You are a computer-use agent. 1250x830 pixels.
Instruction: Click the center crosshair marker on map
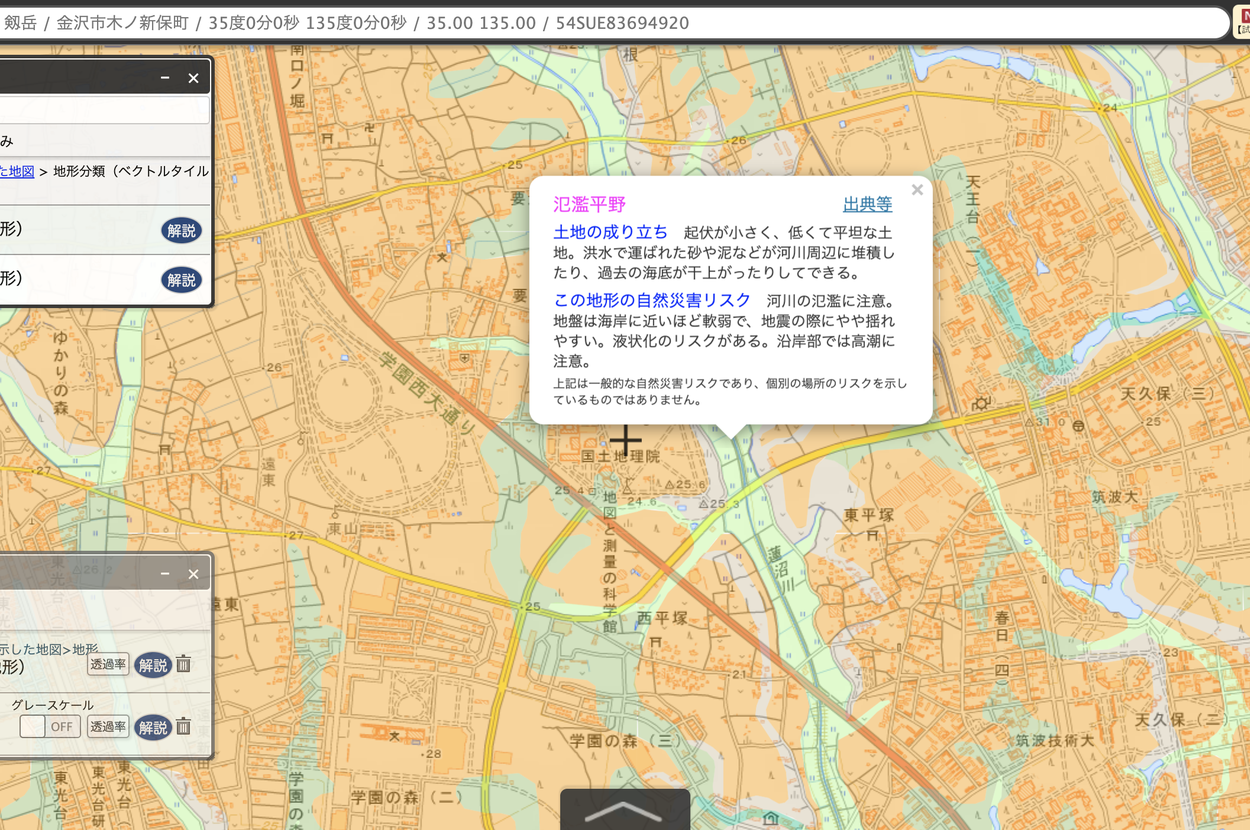click(626, 439)
